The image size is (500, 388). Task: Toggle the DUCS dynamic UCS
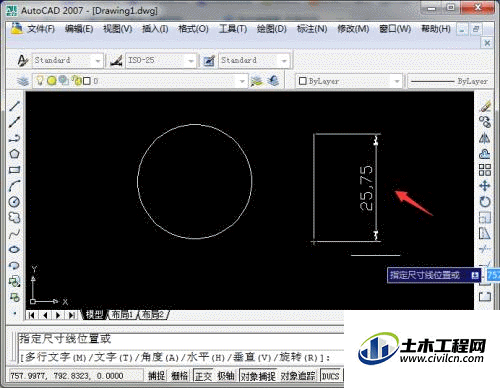331,376
